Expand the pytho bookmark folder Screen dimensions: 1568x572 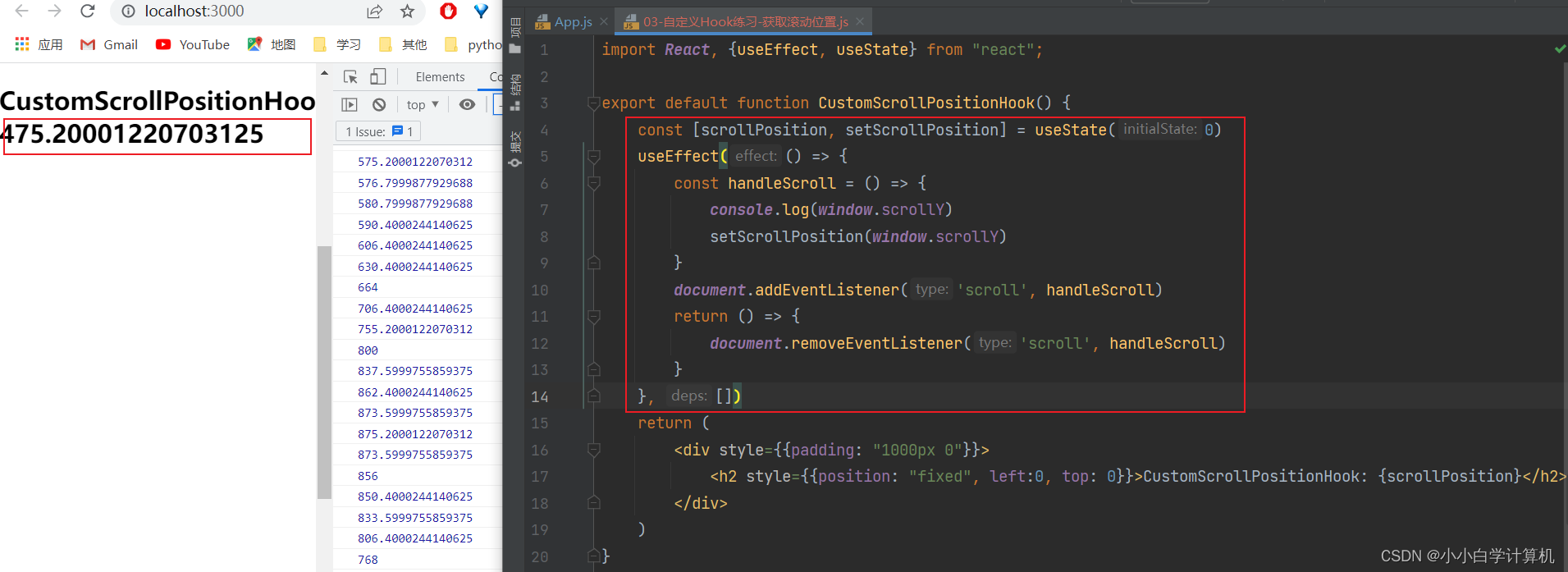pos(473,44)
